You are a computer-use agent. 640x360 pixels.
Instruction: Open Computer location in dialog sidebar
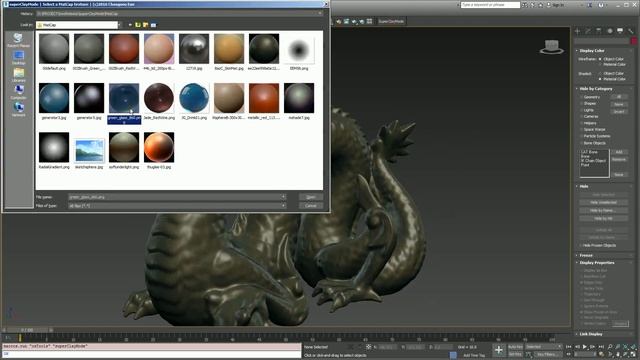(x=18, y=92)
